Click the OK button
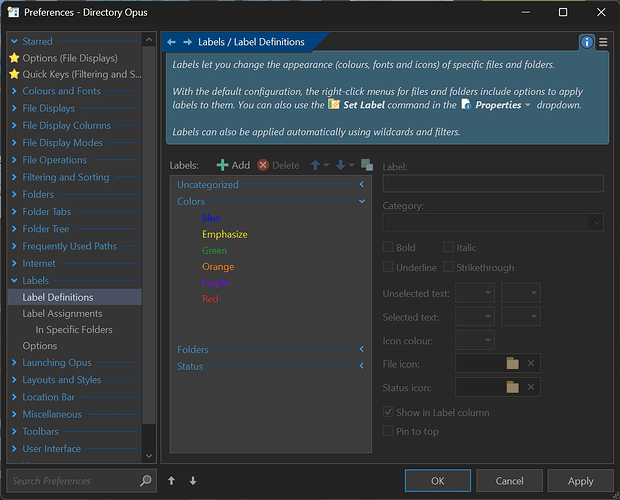The image size is (620, 500). (x=438, y=481)
